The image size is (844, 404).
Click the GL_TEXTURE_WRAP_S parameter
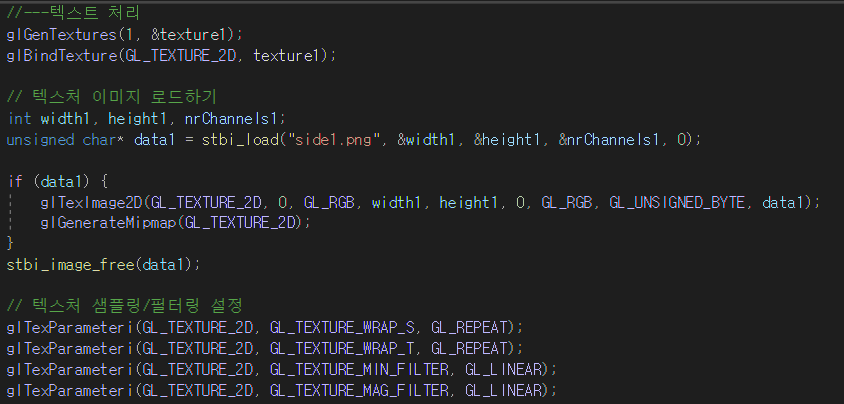pyautogui.click(x=344, y=328)
